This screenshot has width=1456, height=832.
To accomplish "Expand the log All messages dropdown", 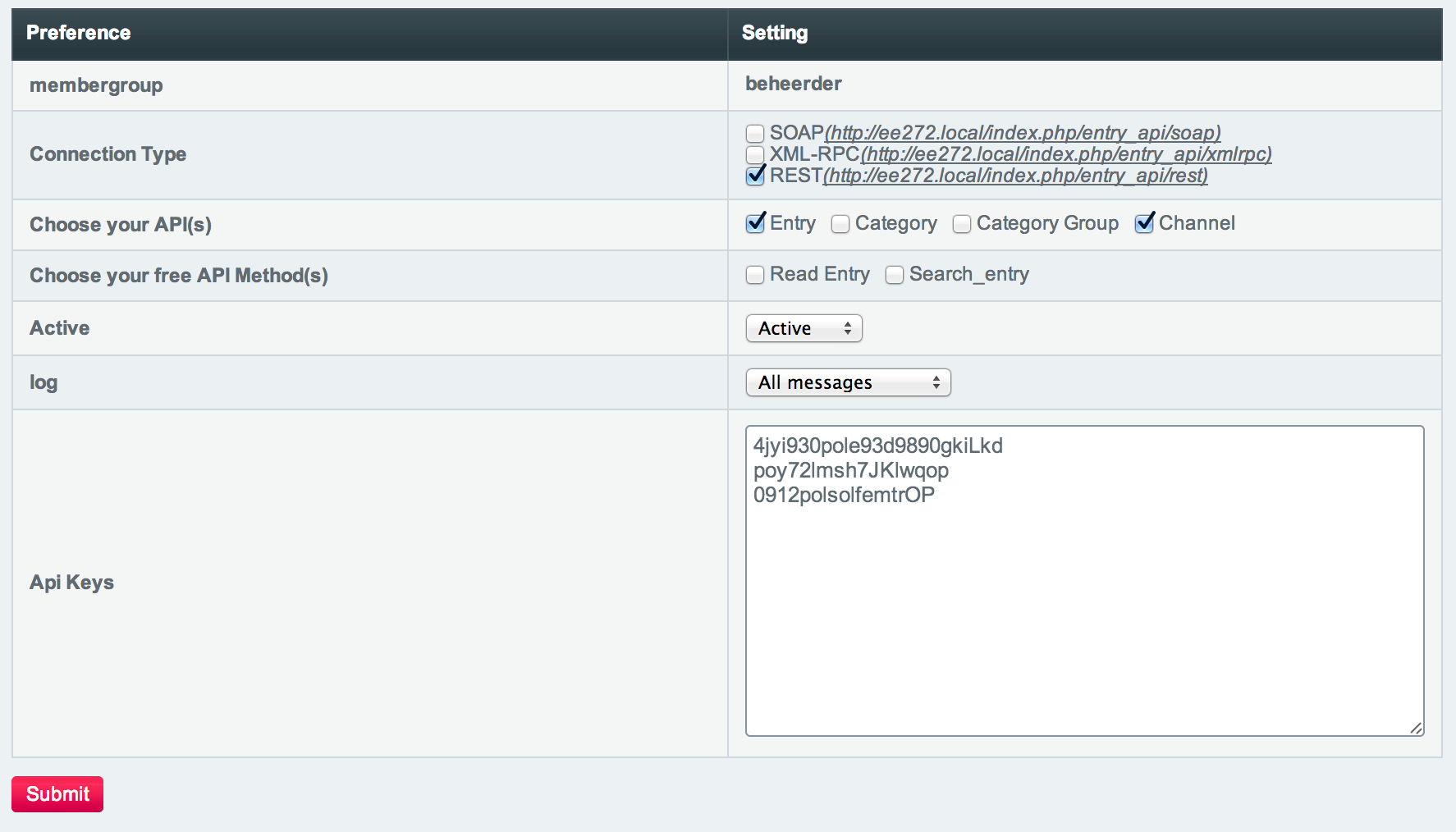I will point(848,382).
